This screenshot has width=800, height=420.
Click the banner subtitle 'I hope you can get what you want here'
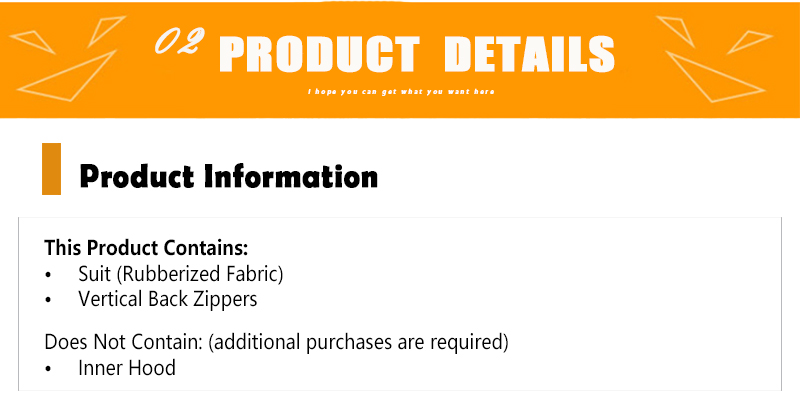point(401,92)
